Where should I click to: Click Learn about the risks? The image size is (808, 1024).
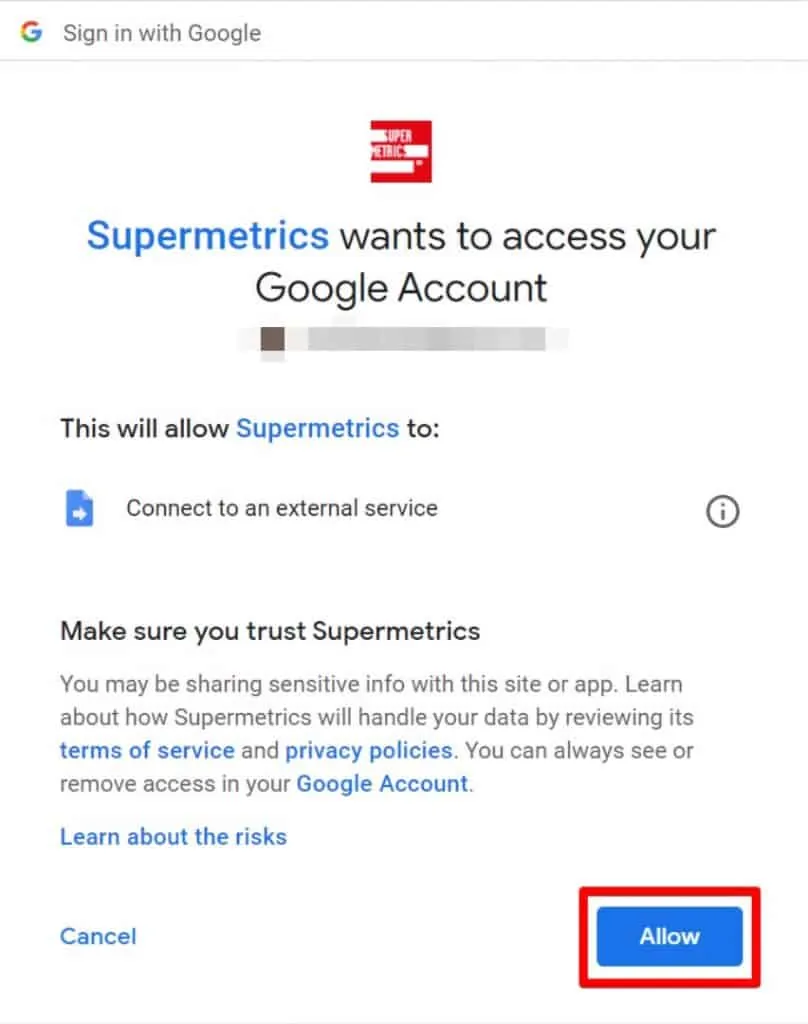[x=173, y=837]
